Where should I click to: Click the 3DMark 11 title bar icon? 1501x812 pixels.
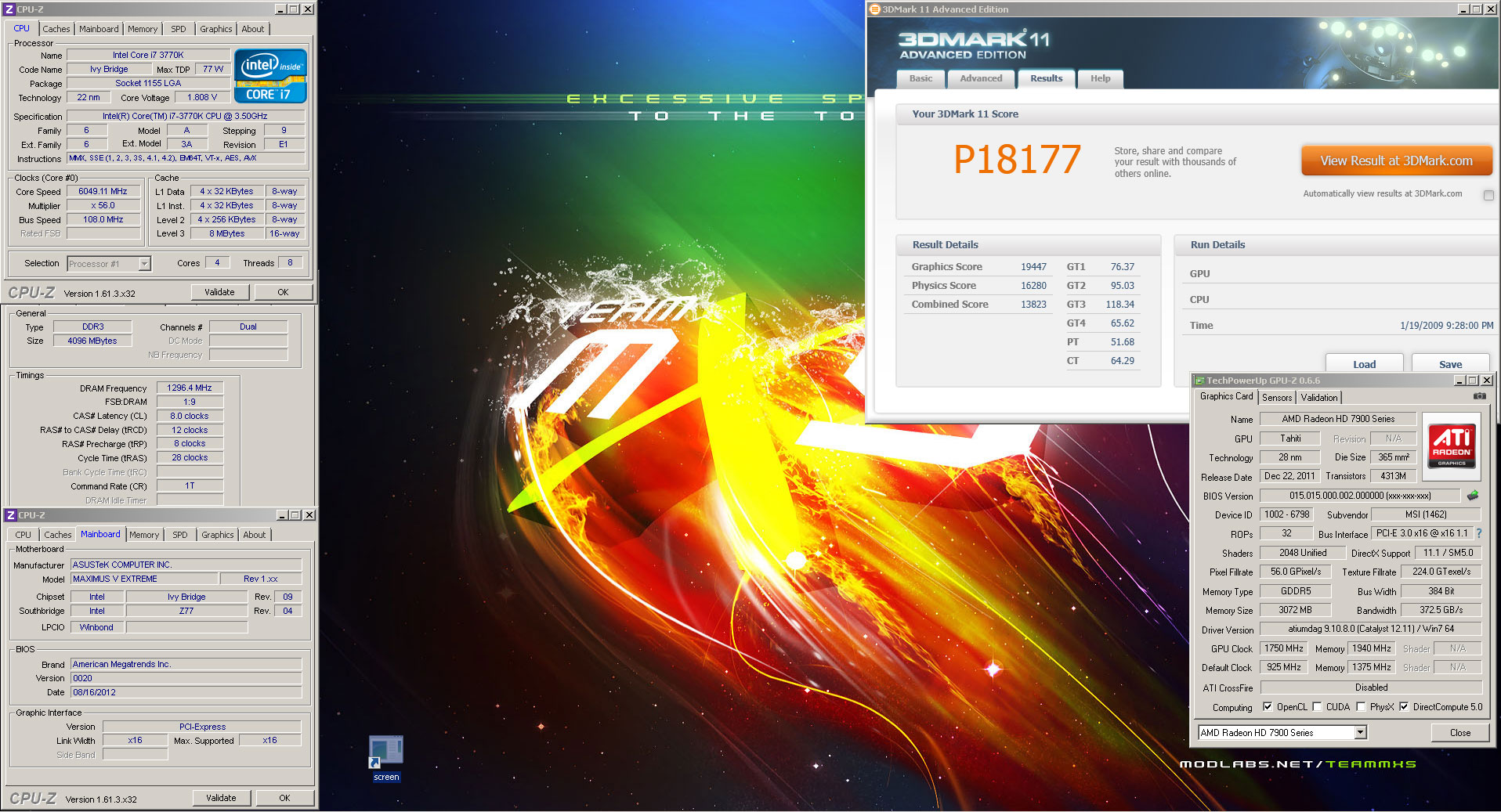(x=875, y=9)
